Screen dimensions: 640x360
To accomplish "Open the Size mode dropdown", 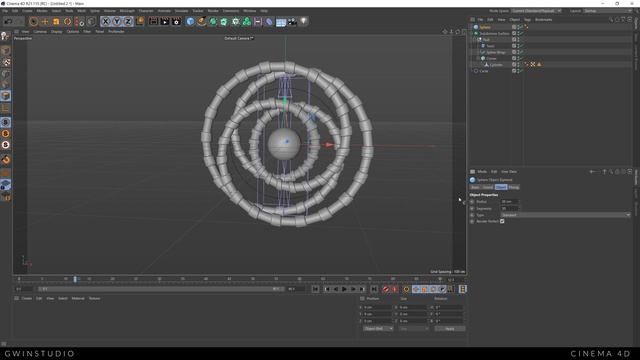I will coord(413,329).
